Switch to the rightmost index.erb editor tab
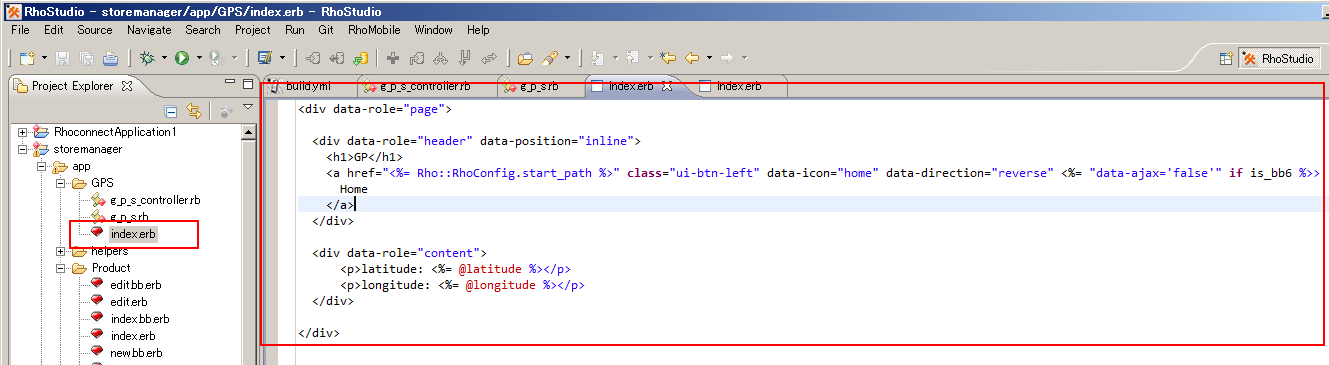This screenshot has height=365, width=1329. (738, 87)
